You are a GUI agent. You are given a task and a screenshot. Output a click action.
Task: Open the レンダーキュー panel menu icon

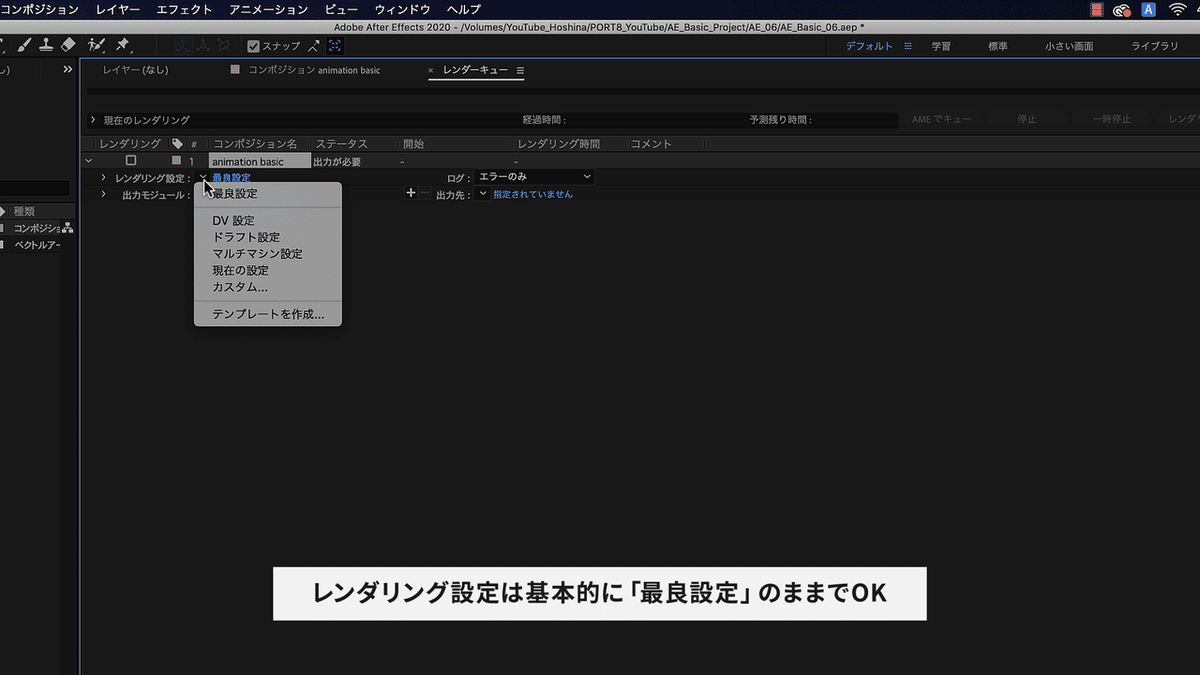point(520,71)
